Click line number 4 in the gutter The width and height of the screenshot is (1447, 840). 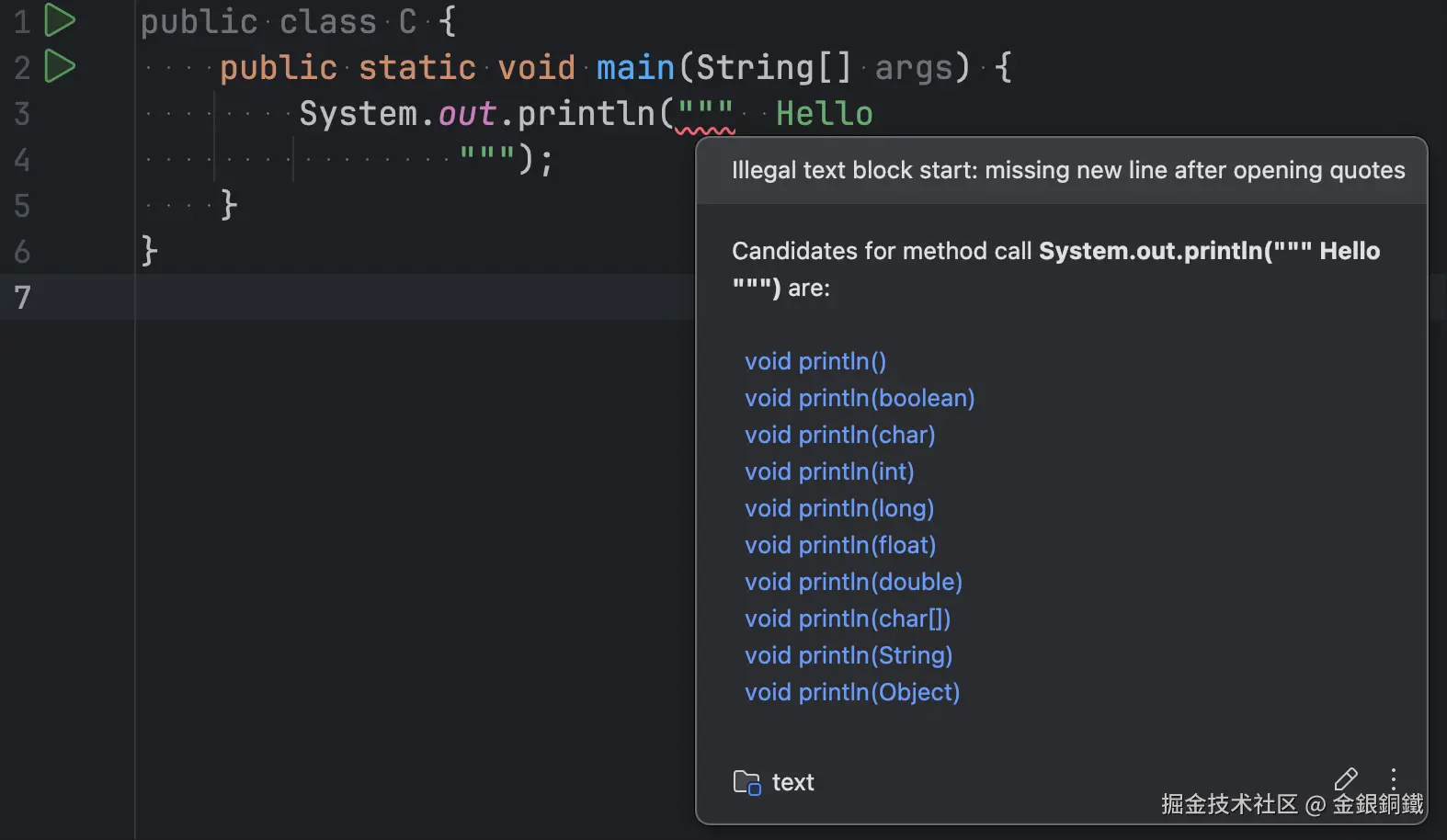[x=23, y=160]
